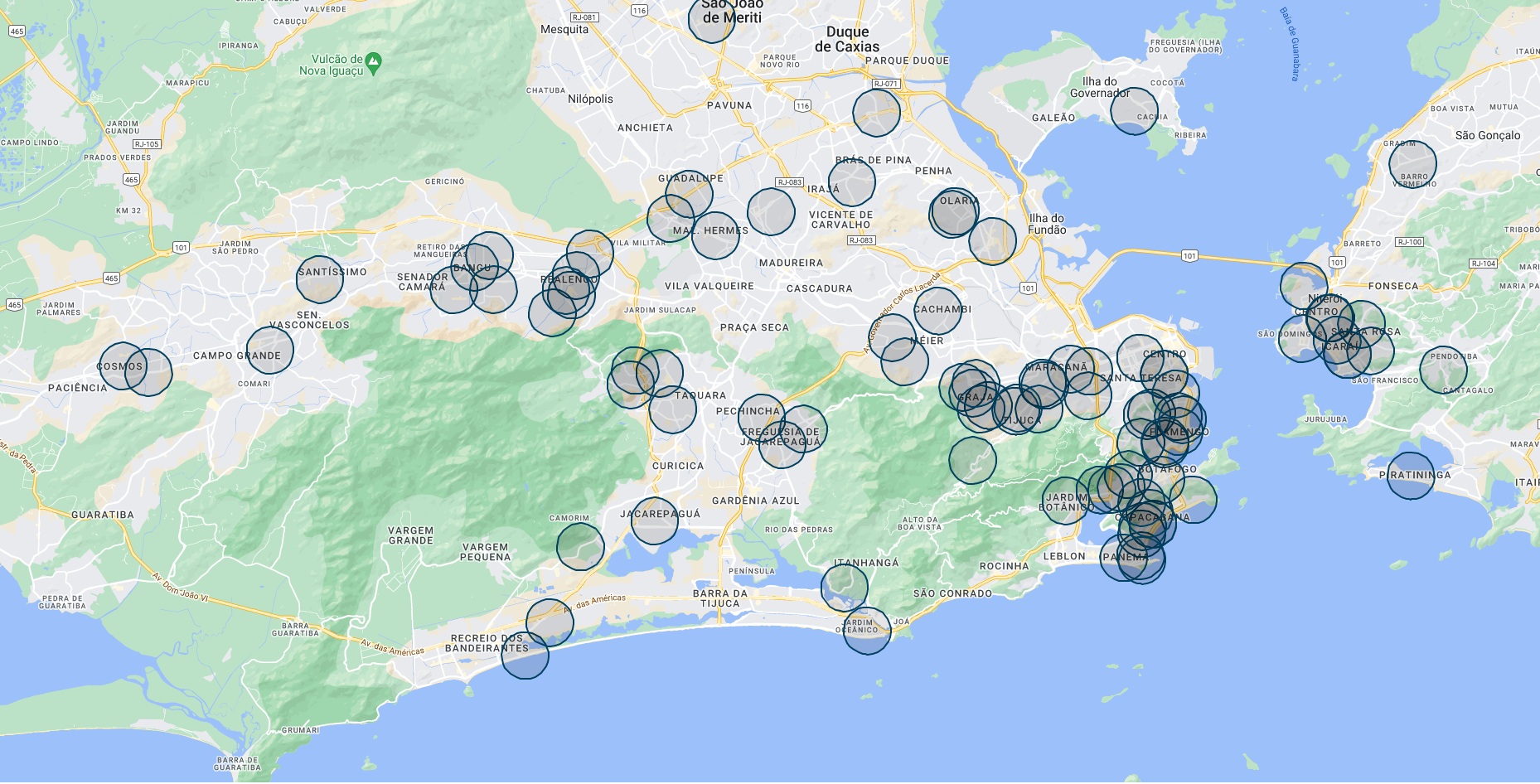Click the Nilópolis city label
1540x784 pixels.
pos(590,99)
